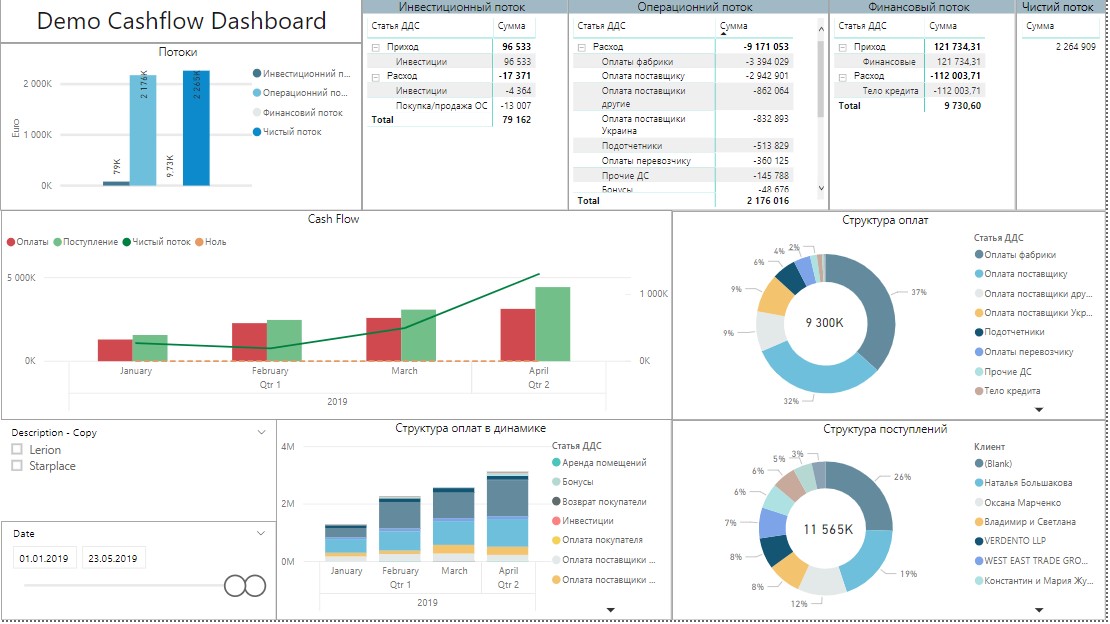This screenshot has height=624, width=1110.
Task: Collapse the Приход row in Инвестиционный поток
Action: point(376,47)
